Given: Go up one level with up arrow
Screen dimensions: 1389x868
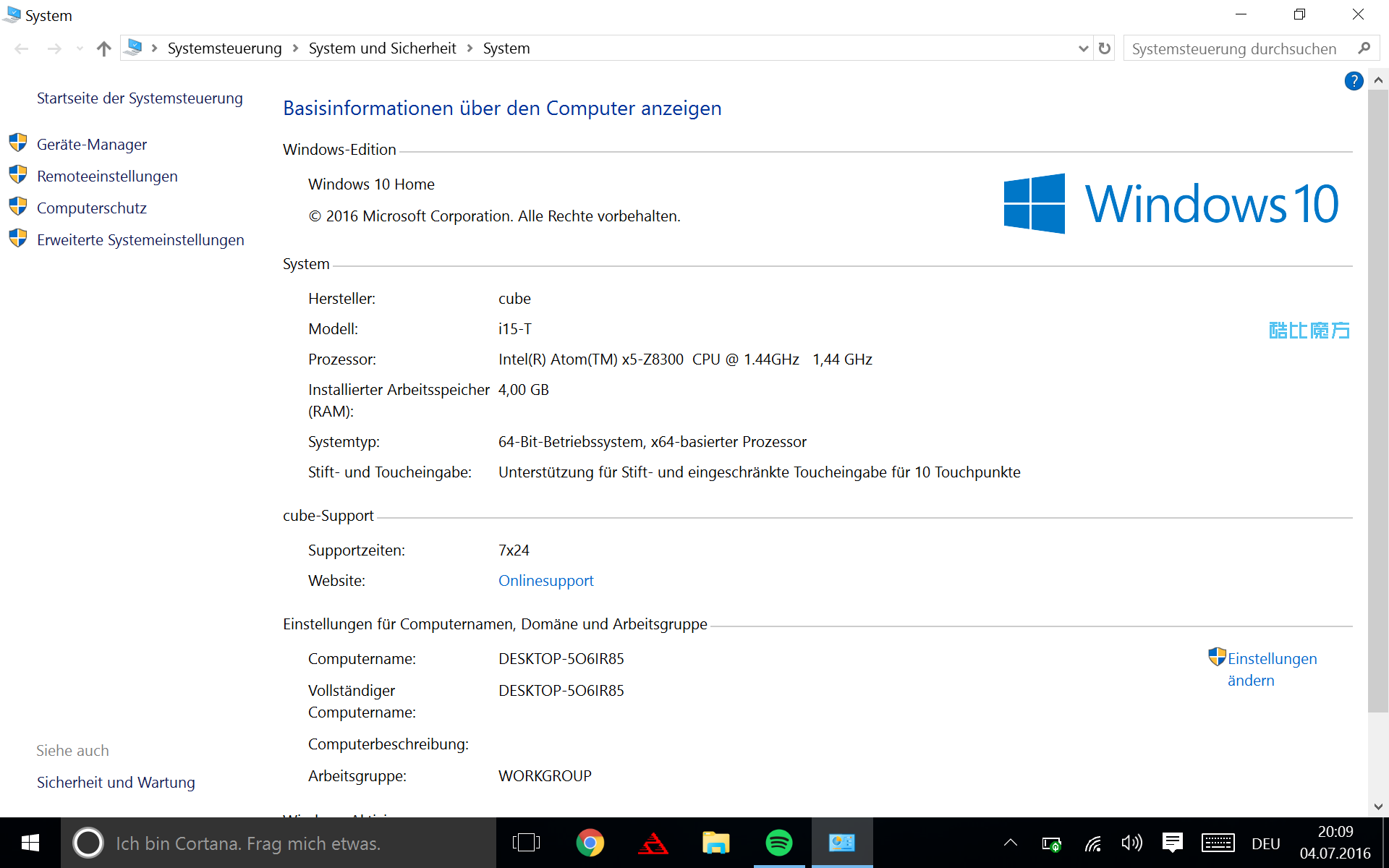Looking at the screenshot, I should [103, 48].
